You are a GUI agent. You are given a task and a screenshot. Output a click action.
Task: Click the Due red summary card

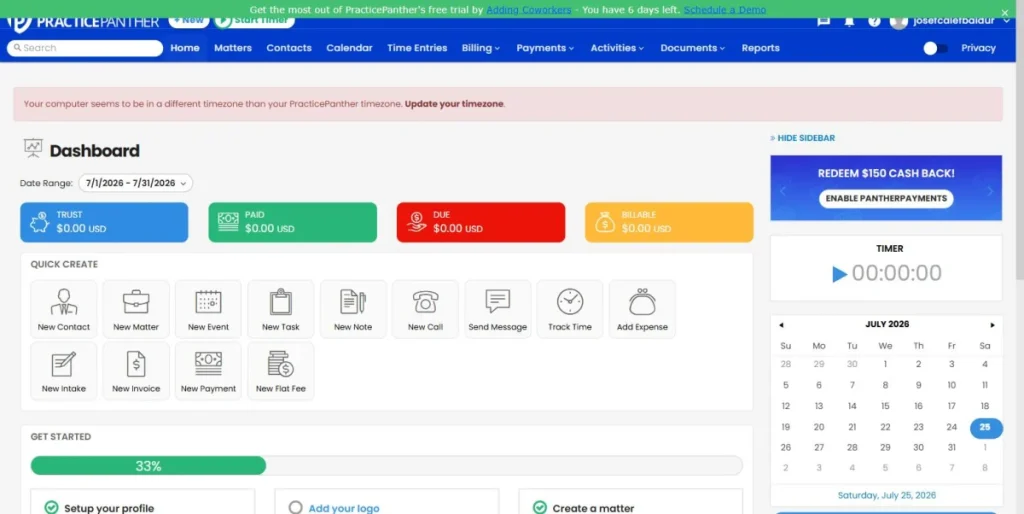(481, 222)
